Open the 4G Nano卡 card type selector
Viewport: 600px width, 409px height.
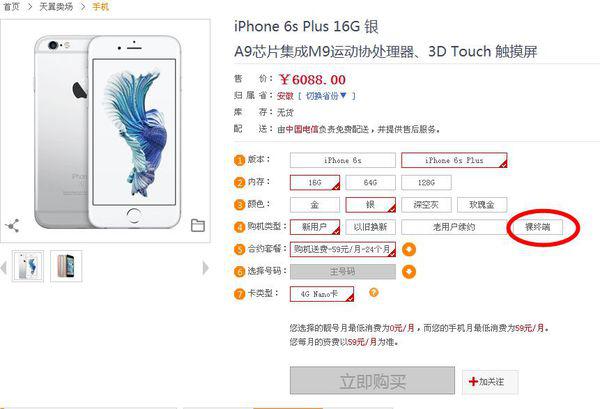321,294
